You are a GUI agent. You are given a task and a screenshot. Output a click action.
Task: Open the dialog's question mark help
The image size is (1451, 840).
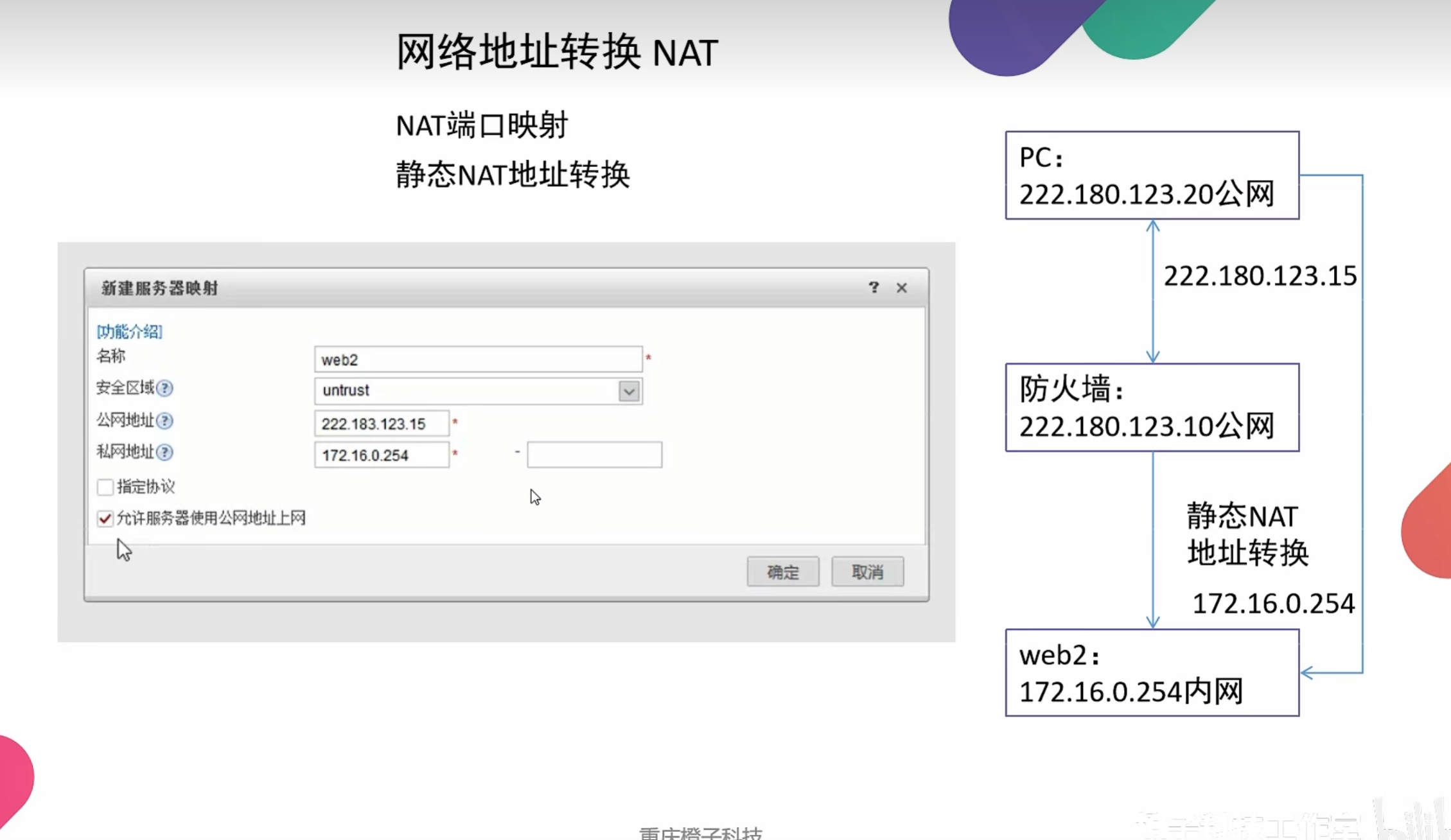(x=874, y=288)
